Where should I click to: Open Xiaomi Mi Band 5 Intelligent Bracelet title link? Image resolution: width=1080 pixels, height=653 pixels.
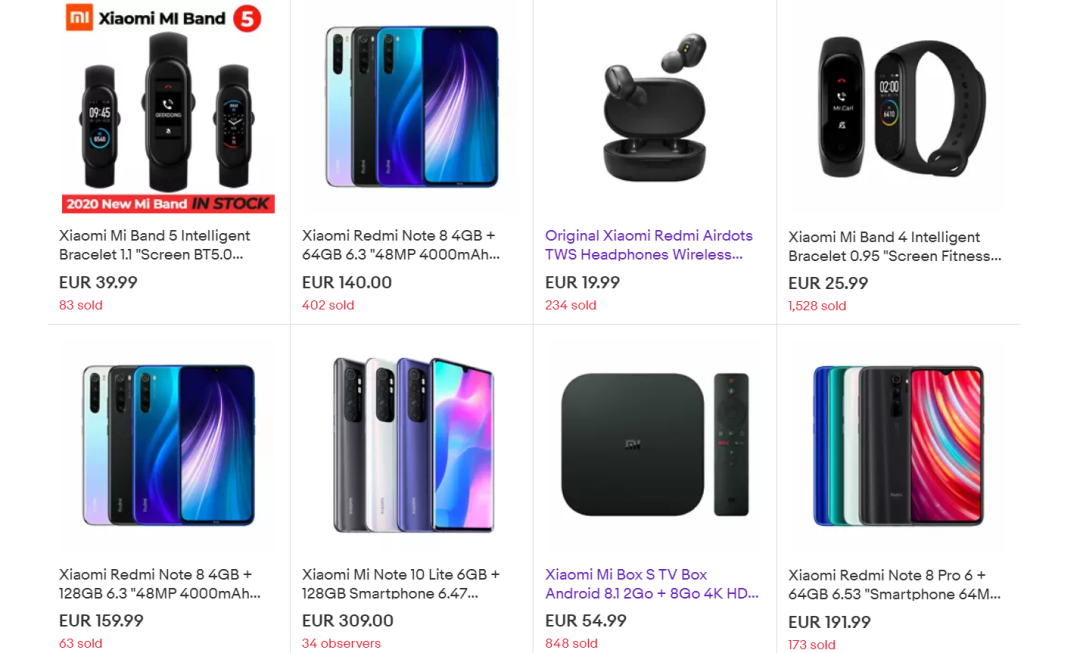155,245
